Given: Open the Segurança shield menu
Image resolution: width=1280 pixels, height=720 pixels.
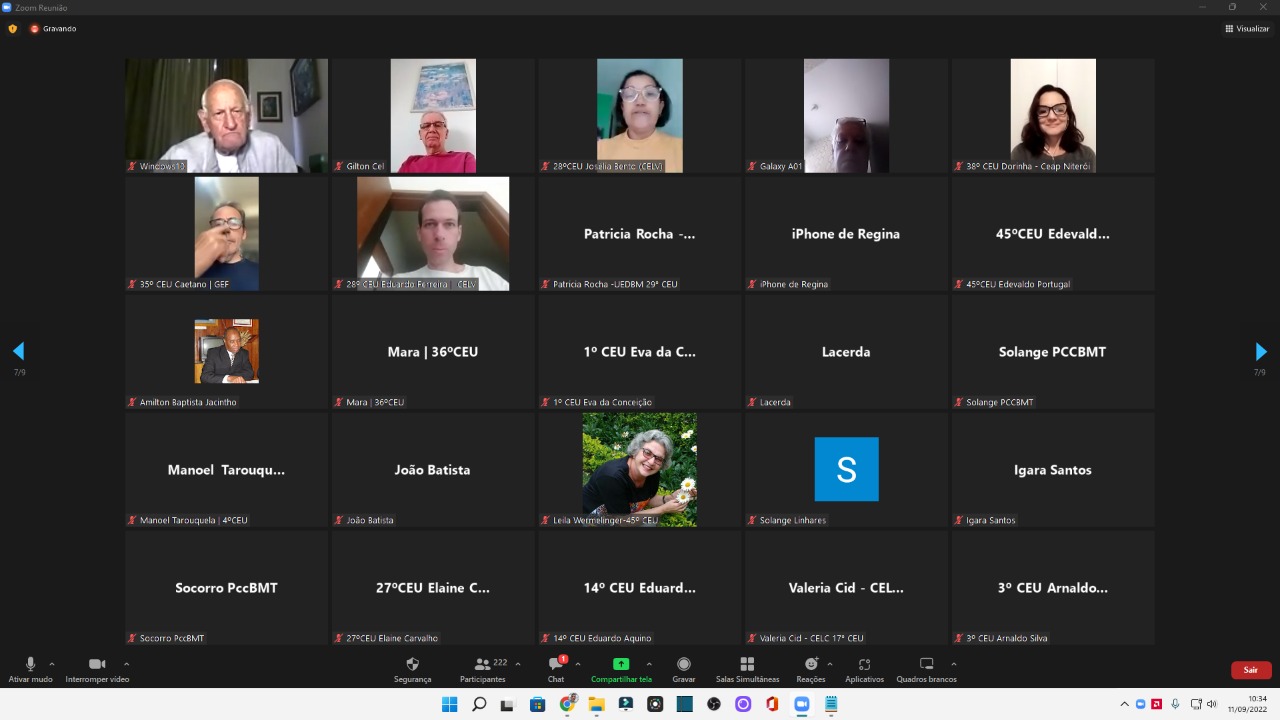Looking at the screenshot, I should pos(412,669).
